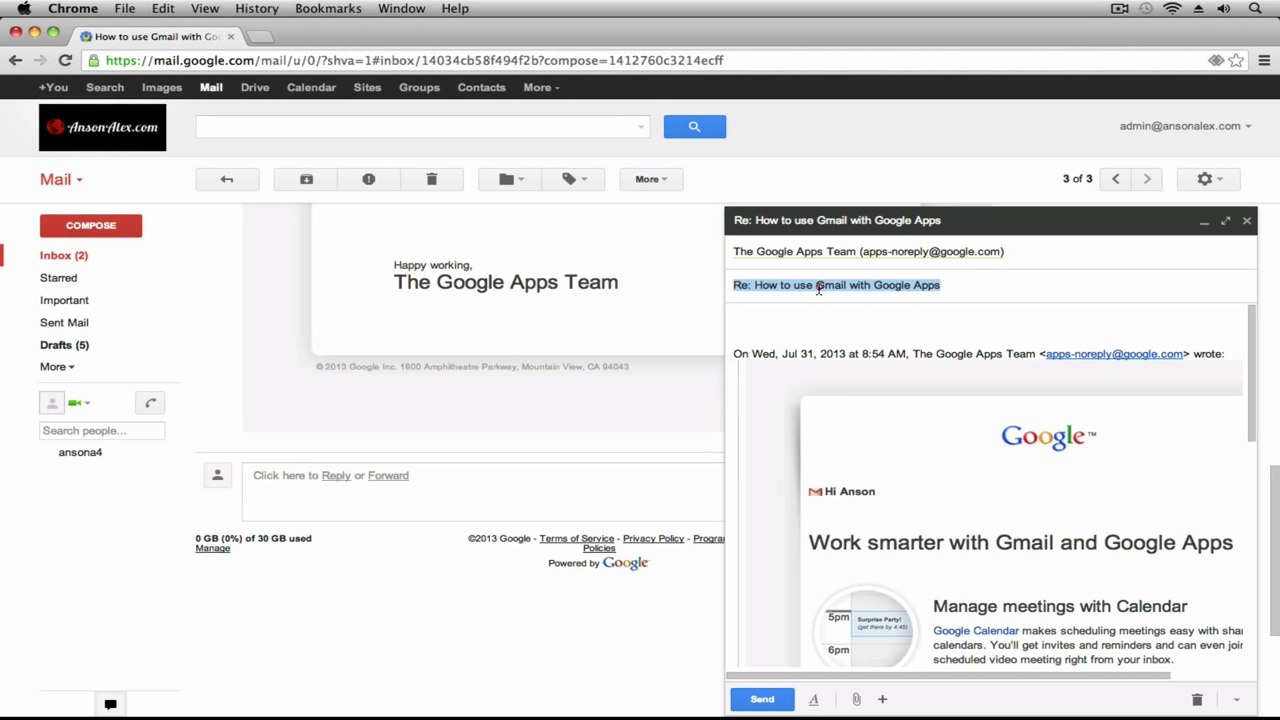Click the compose recipient field
Screen dimensions: 1280x720
[x=990, y=252]
